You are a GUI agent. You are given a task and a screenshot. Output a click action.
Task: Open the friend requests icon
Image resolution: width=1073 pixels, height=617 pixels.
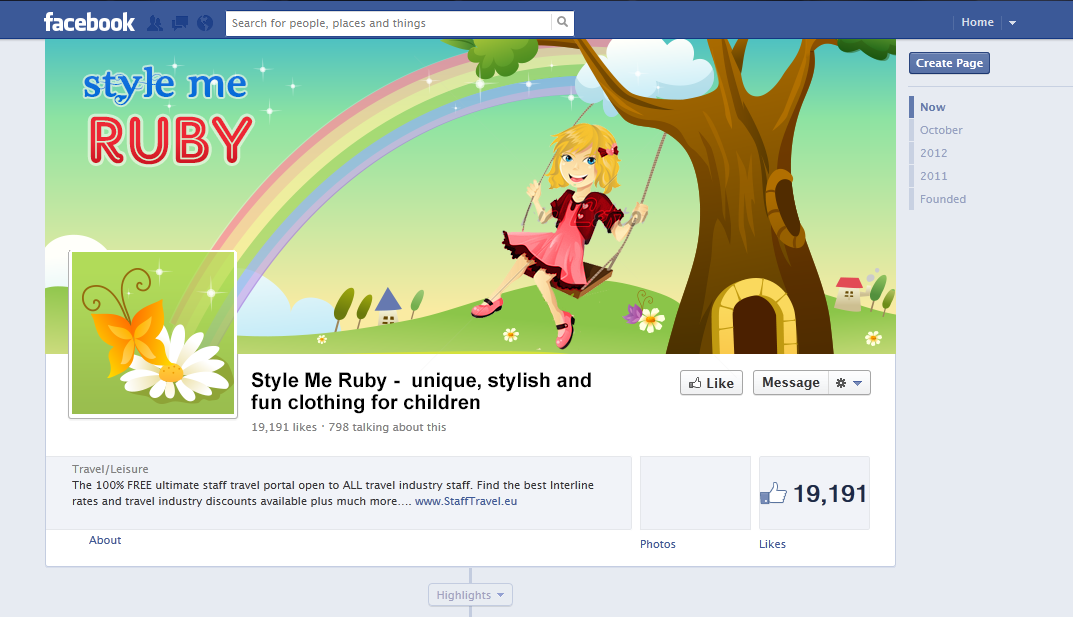pos(155,23)
